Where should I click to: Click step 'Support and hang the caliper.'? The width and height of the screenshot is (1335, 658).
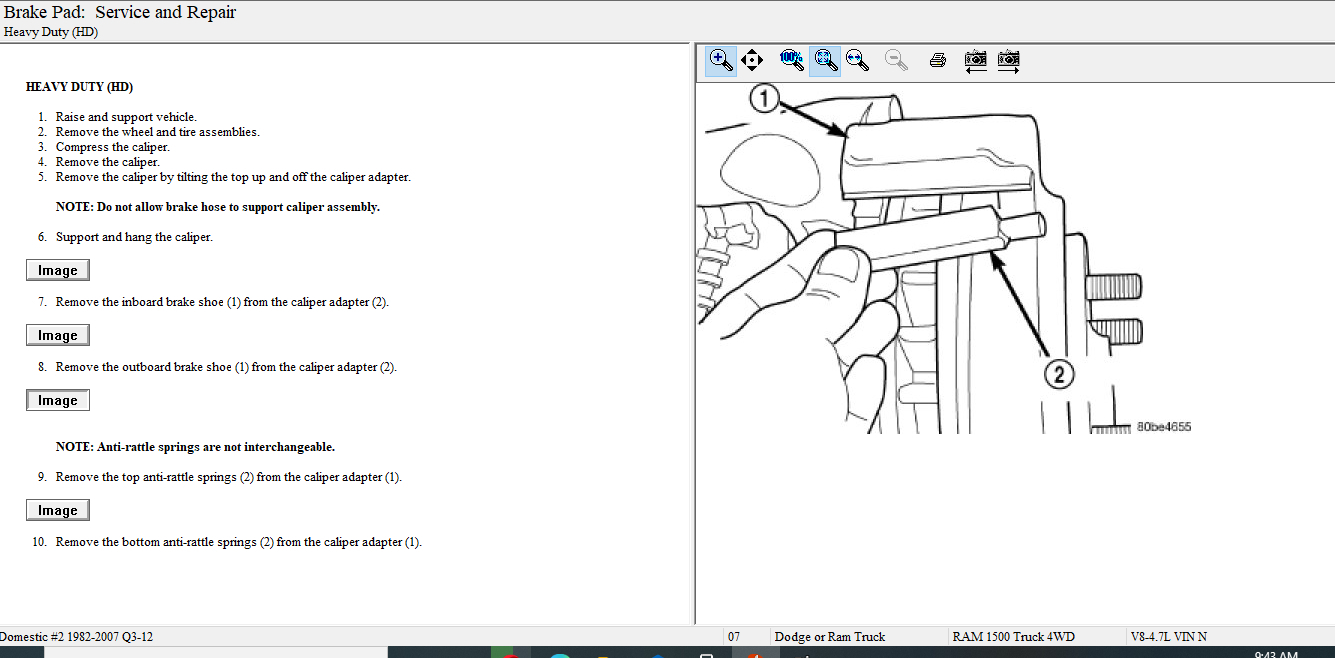pyautogui.click(x=134, y=237)
